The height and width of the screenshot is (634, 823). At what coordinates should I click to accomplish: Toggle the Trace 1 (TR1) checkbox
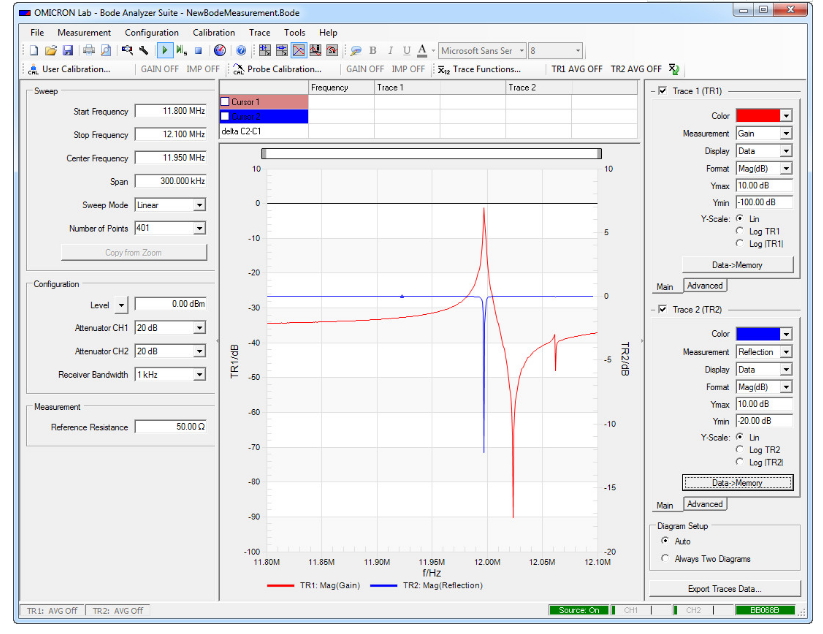click(661, 92)
